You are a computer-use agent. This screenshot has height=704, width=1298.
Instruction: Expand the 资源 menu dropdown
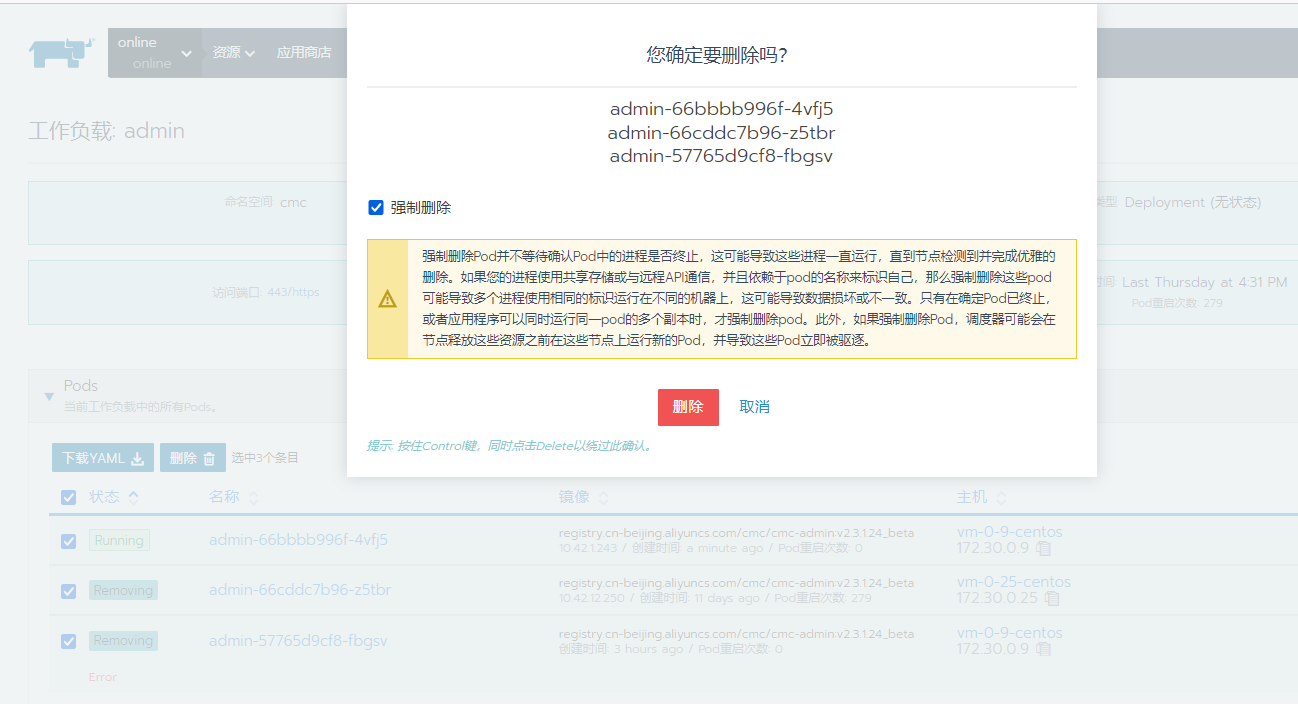233,53
